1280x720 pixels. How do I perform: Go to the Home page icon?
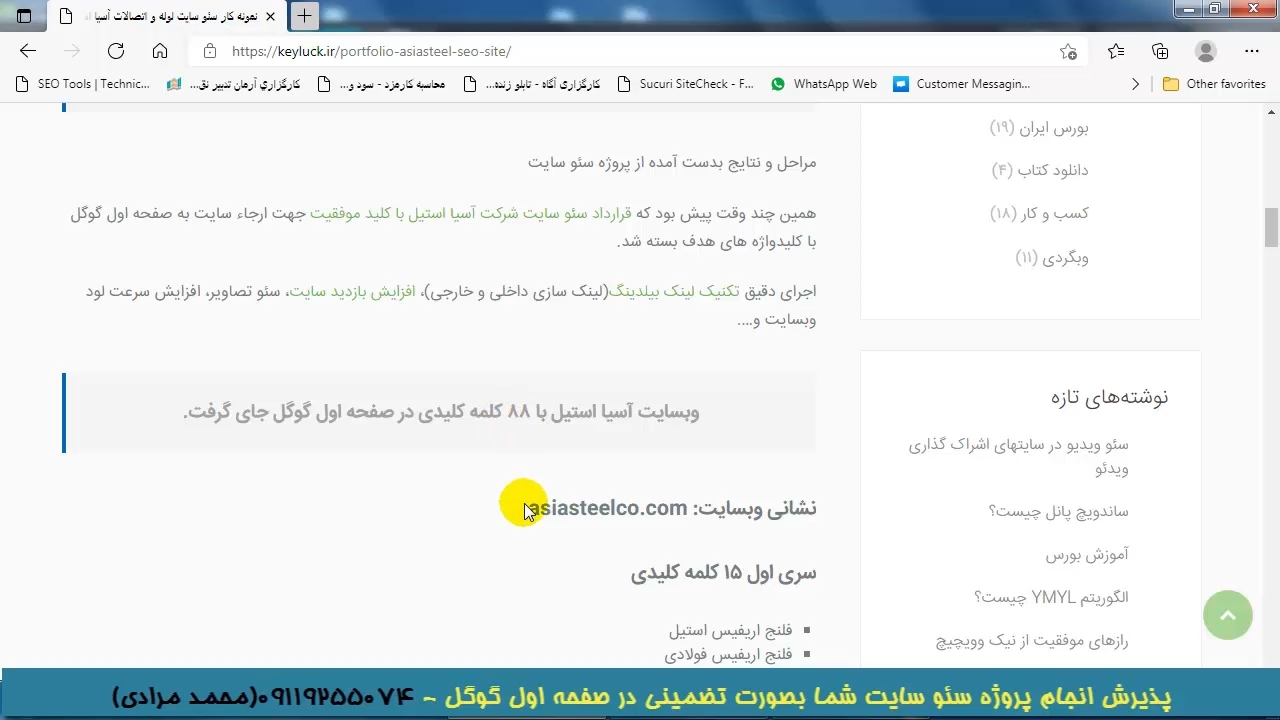pos(160,51)
